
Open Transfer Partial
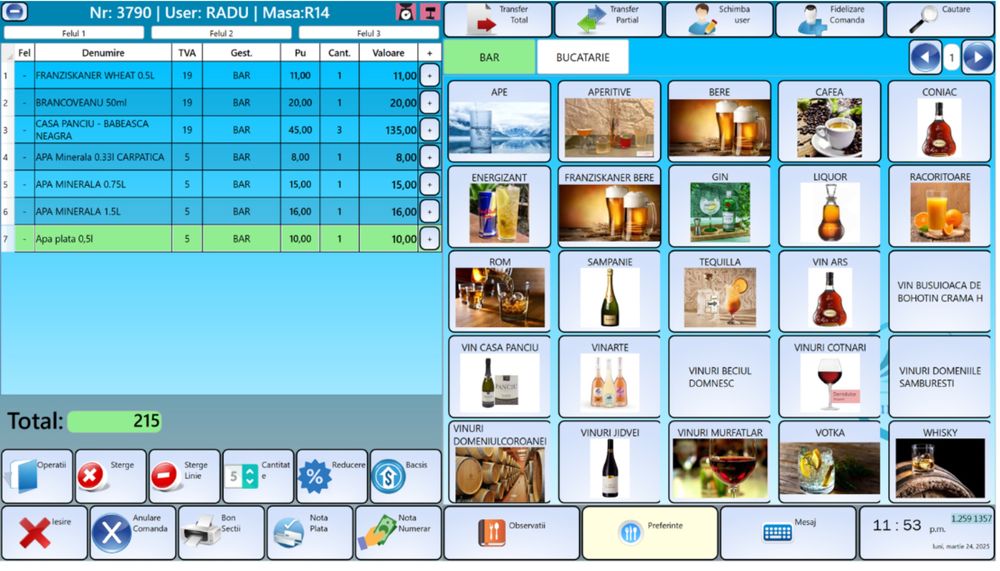tap(608, 19)
